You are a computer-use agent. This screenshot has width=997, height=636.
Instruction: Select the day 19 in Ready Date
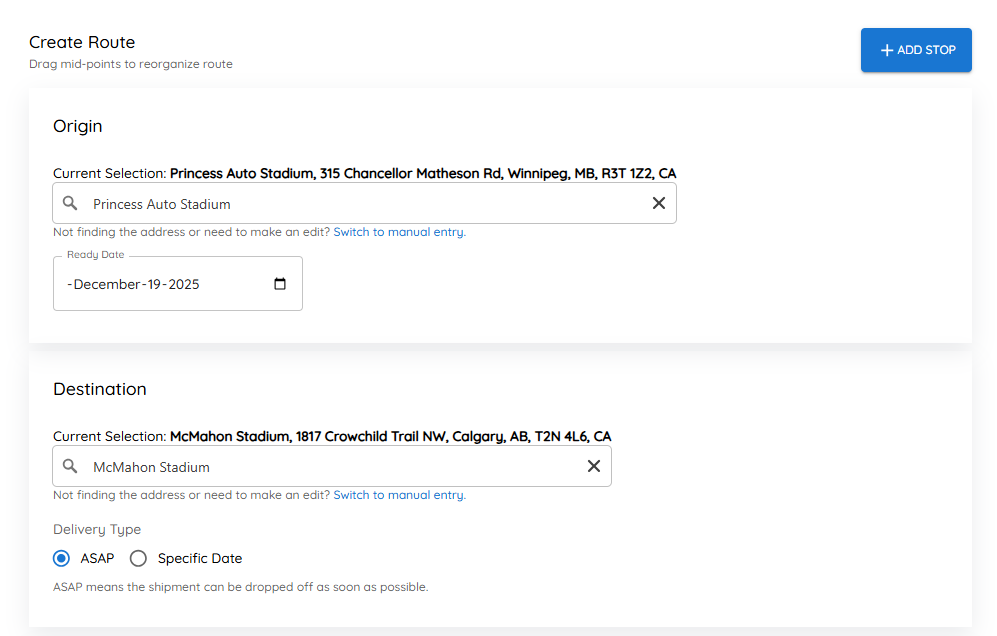154,284
